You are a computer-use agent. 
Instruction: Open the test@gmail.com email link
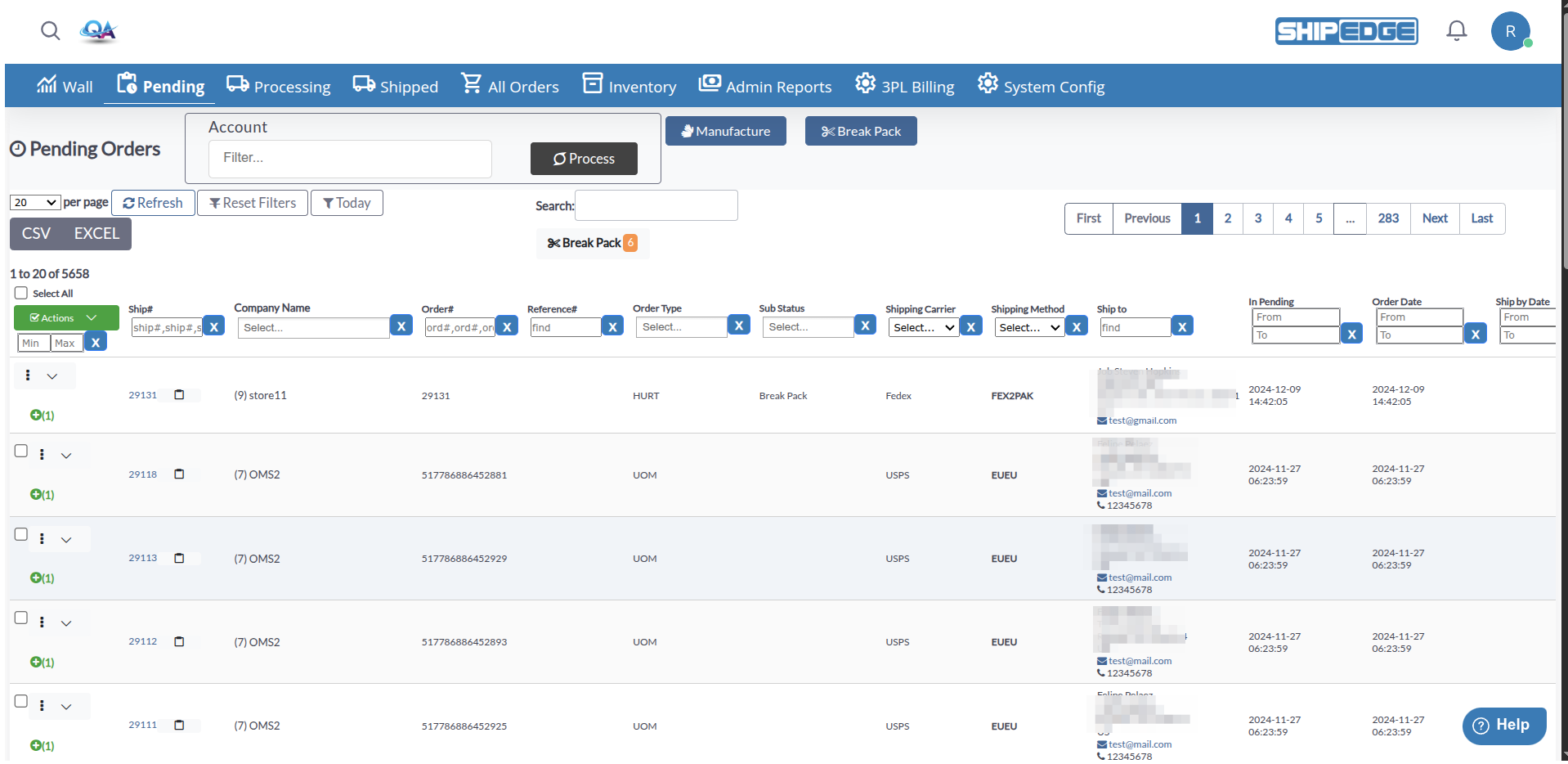click(x=1141, y=420)
